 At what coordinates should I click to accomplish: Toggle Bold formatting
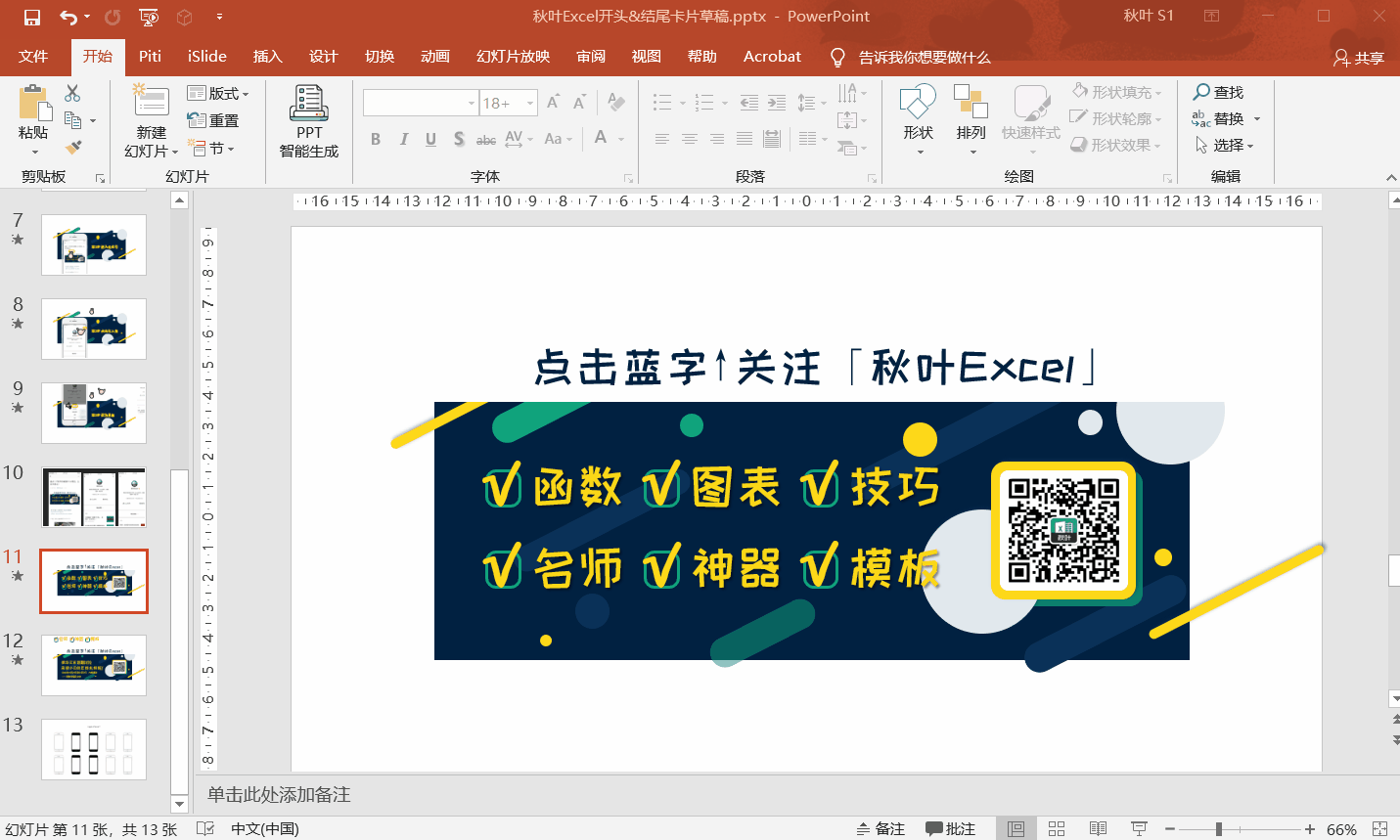click(x=376, y=139)
